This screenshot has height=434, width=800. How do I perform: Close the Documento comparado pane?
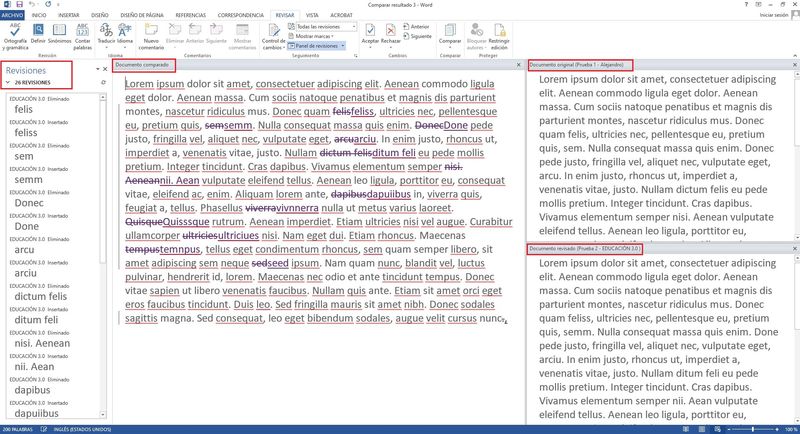[x=518, y=65]
